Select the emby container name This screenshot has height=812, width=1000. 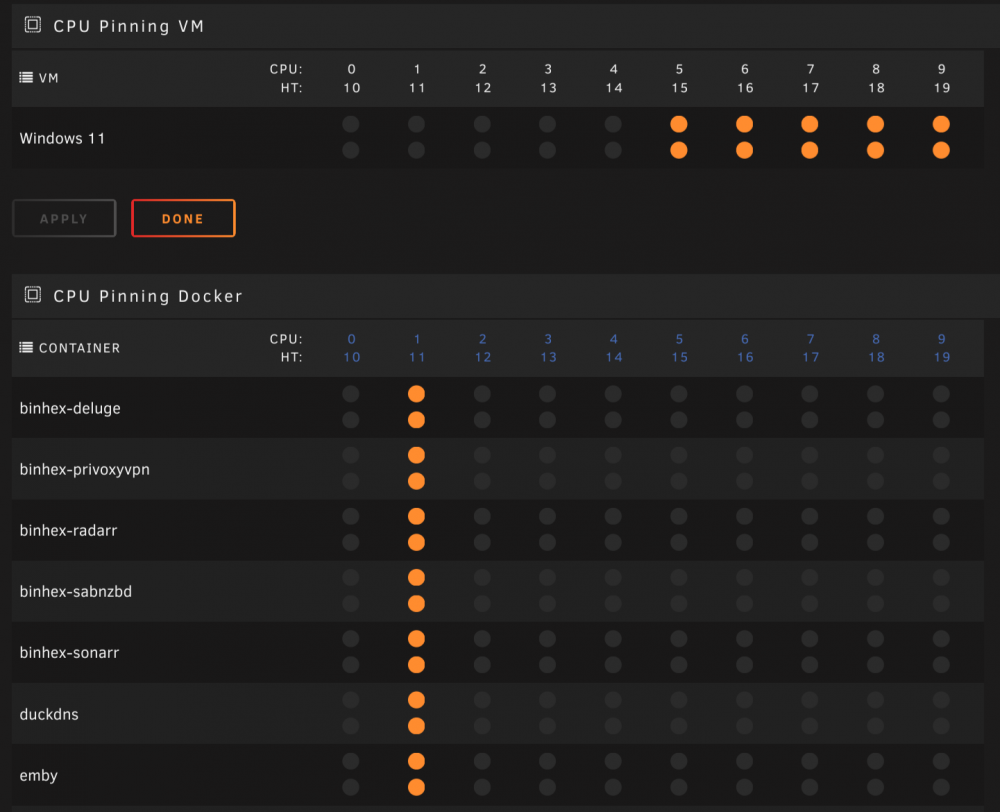pyautogui.click(x=38, y=776)
